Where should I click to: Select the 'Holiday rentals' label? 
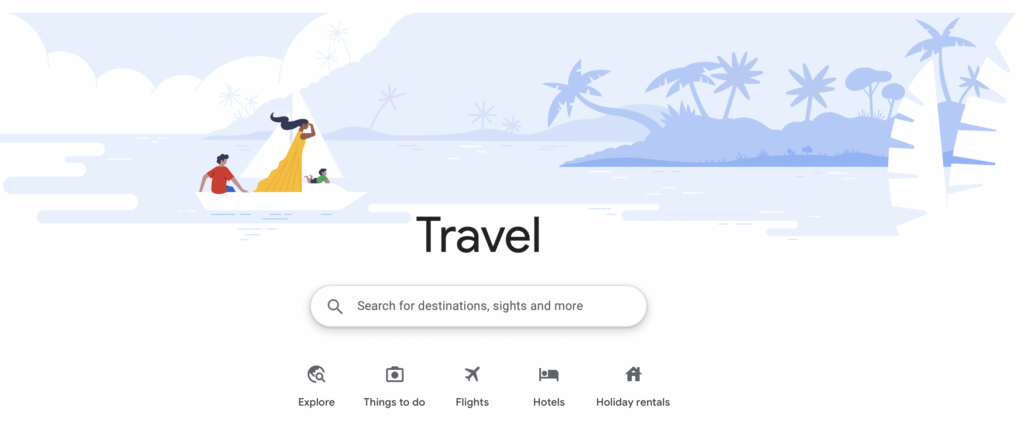pyautogui.click(x=633, y=402)
